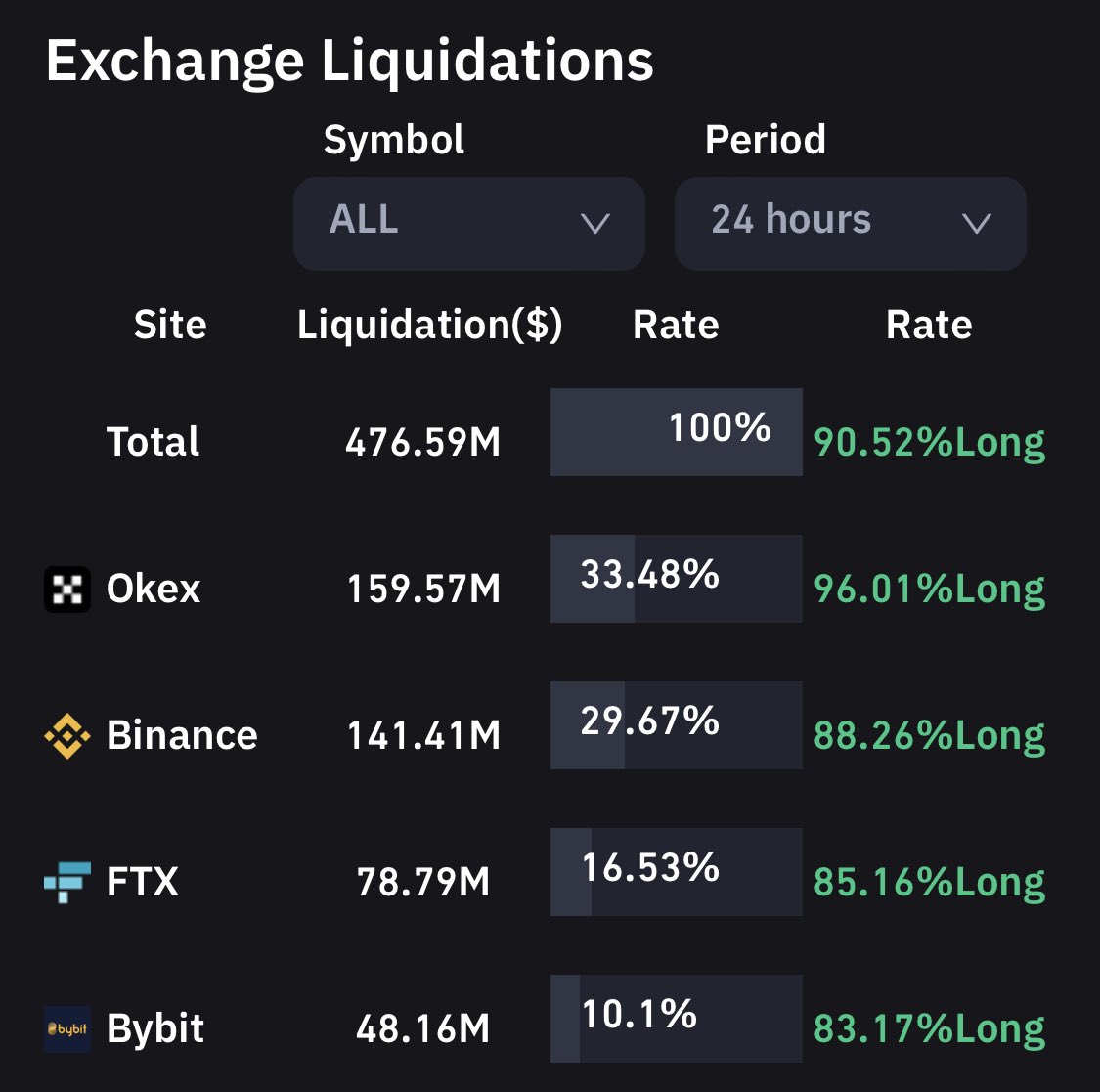The height and width of the screenshot is (1092, 1100).
Task: Open the Symbol ALL dropdown
Action: 468,223
